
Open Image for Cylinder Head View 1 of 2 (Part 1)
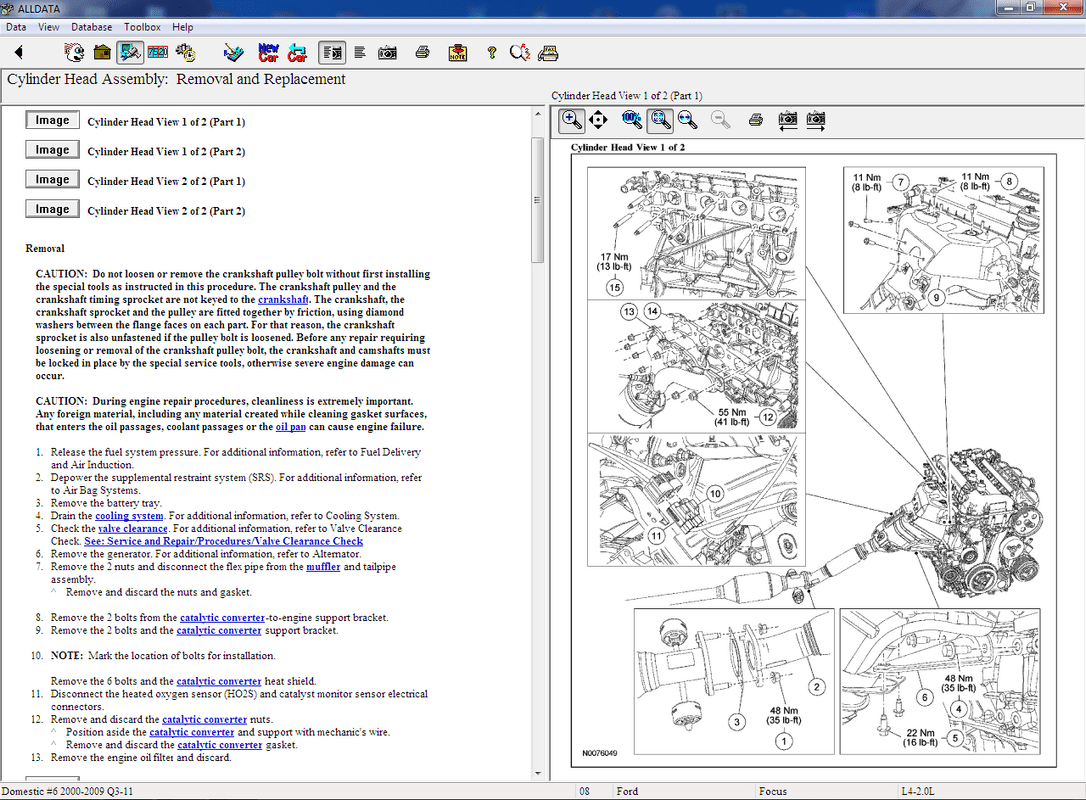pyautogui.click(x=53, y=121)
